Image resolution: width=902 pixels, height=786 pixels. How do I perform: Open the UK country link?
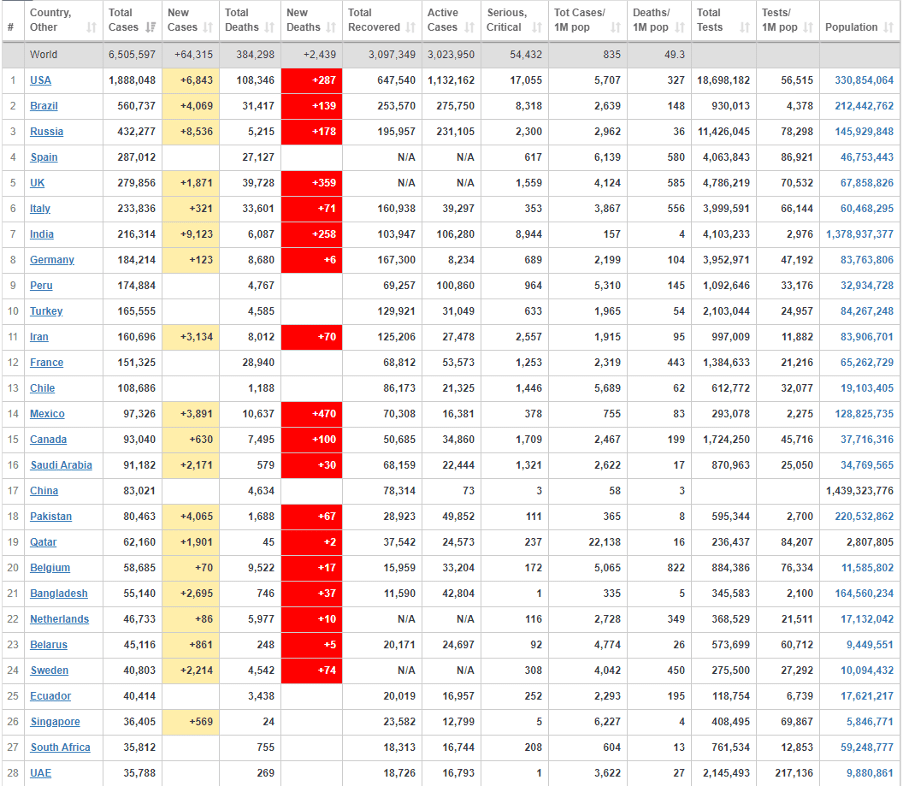click(37, 183)
